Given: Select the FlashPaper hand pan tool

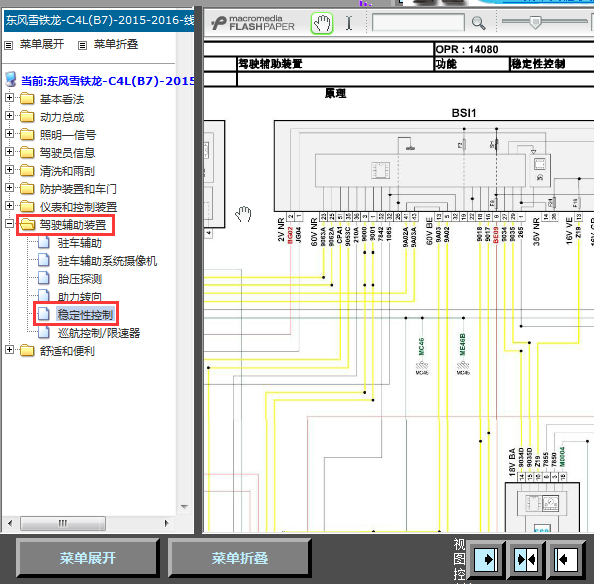Looking at the screenshot, I should [322, 23].
